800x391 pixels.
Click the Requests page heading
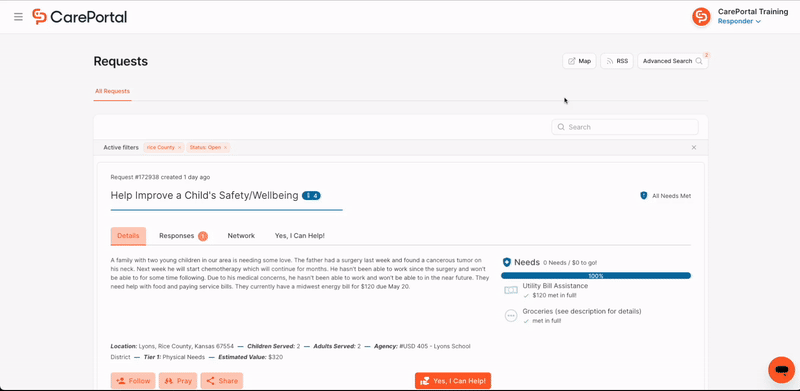(x=121, y=61)
